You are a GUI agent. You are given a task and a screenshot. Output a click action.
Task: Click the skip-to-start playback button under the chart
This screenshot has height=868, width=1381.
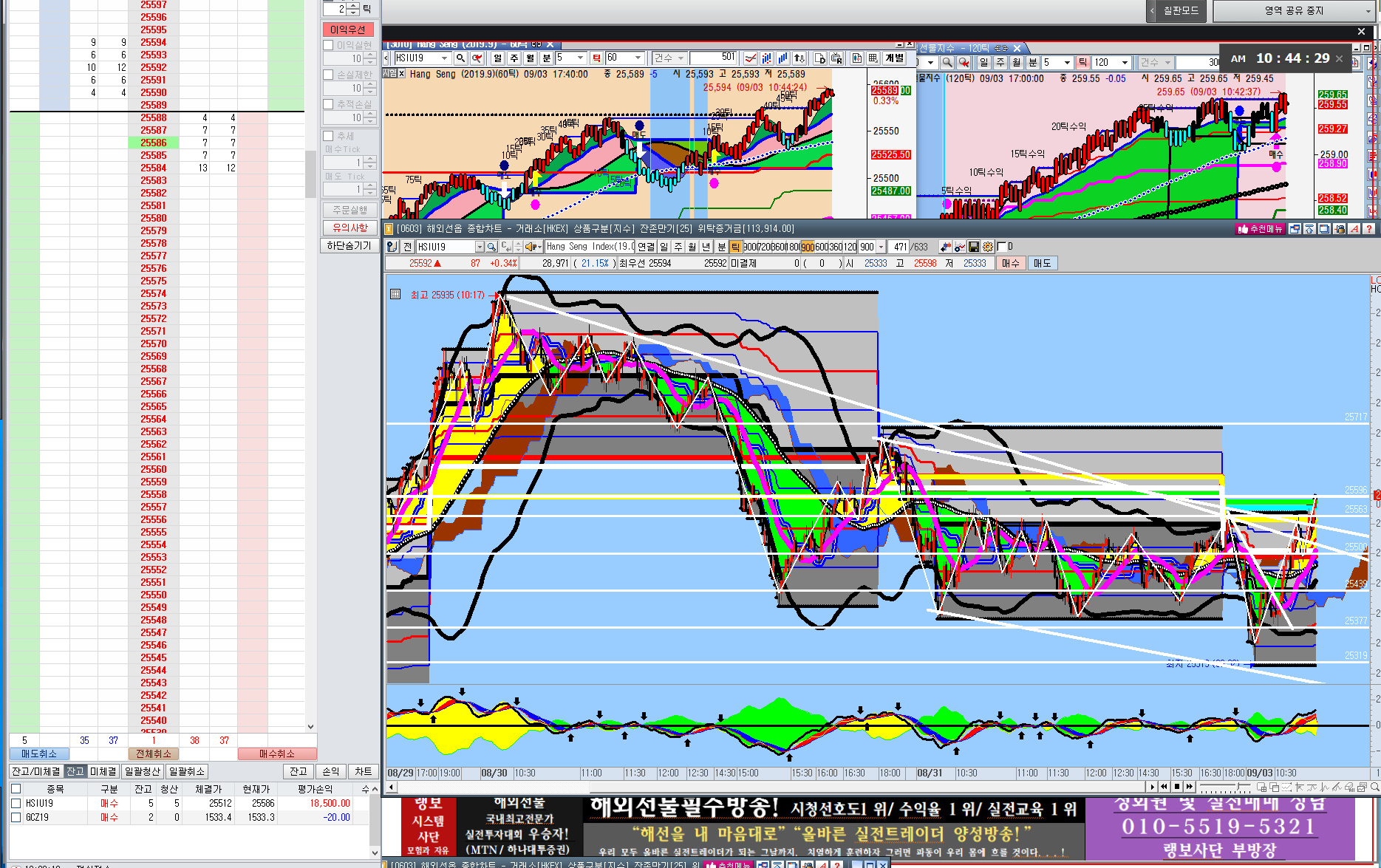tap(1165, 787)
